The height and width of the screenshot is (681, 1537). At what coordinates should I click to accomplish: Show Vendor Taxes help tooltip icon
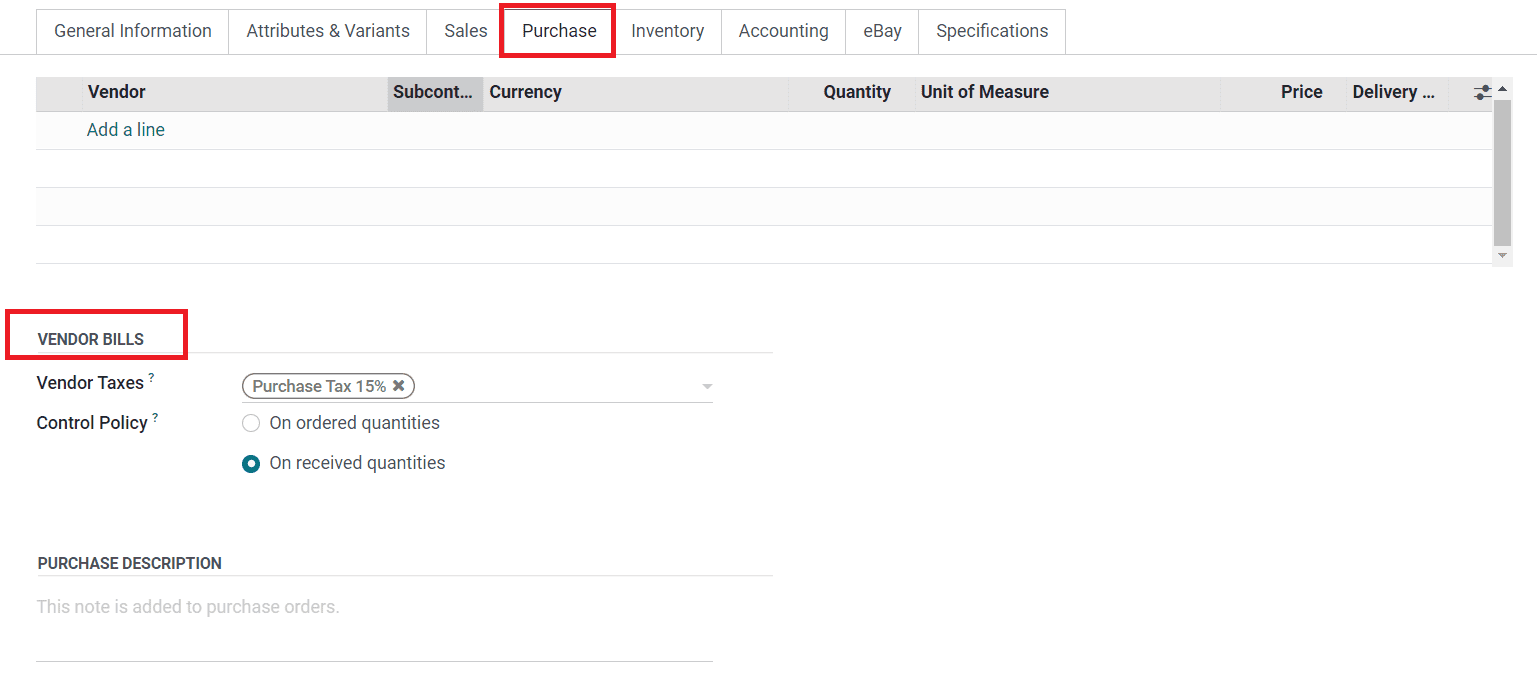152,377
